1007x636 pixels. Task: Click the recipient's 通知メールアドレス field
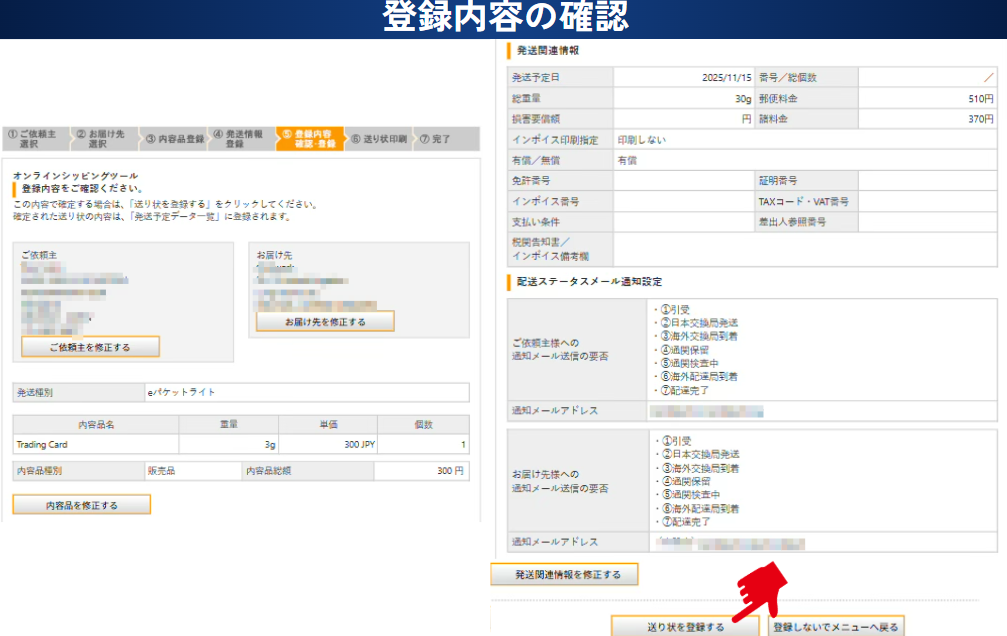click(x=822, y=542)
